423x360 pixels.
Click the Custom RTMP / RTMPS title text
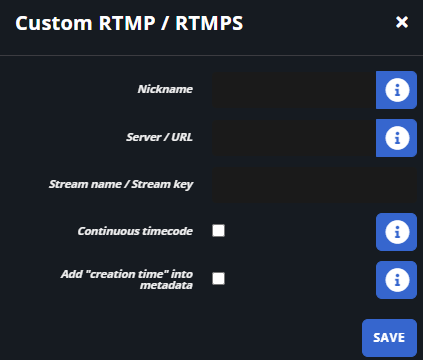click(129, 23)
